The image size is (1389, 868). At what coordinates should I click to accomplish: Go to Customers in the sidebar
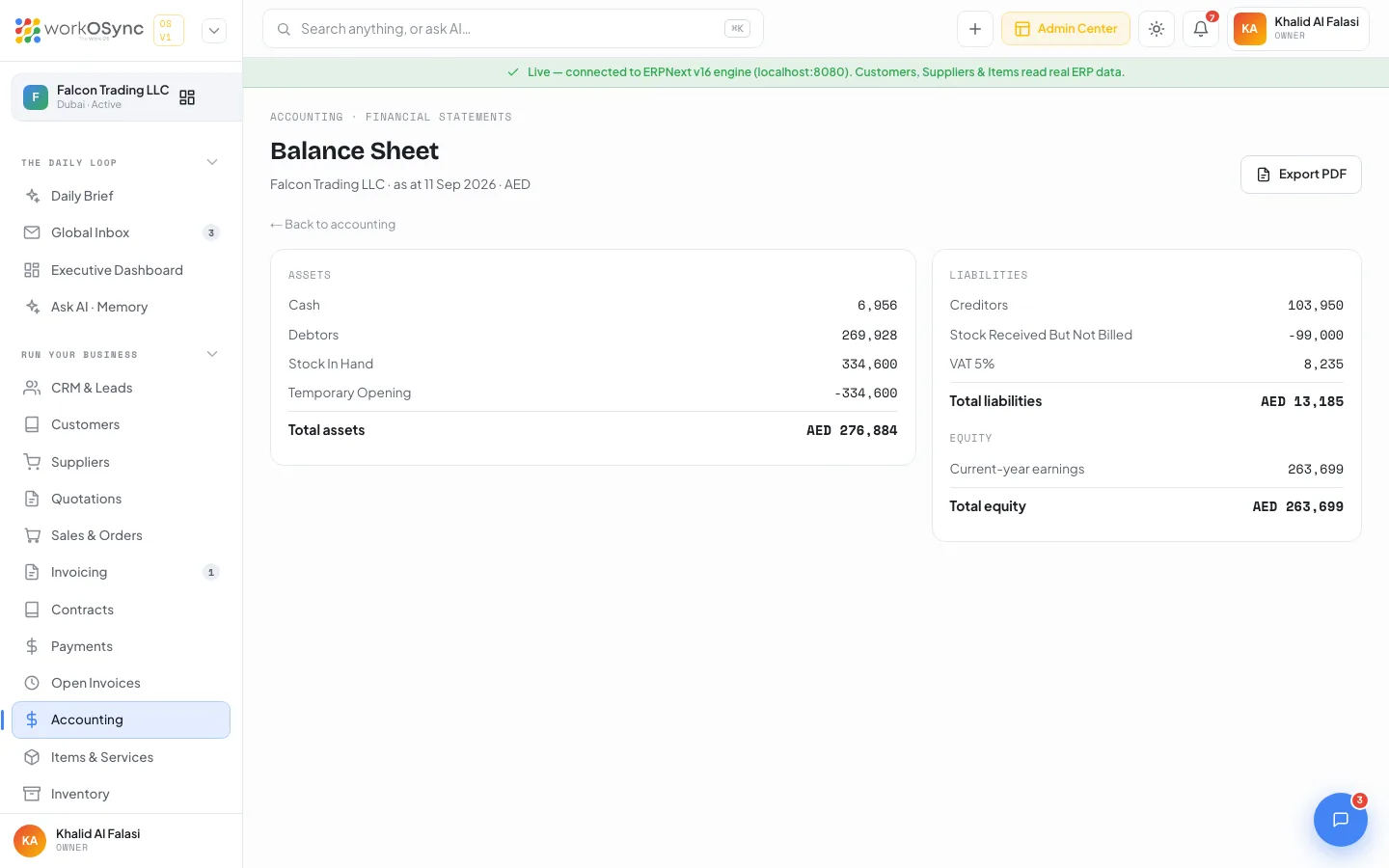tap(122, 424)
